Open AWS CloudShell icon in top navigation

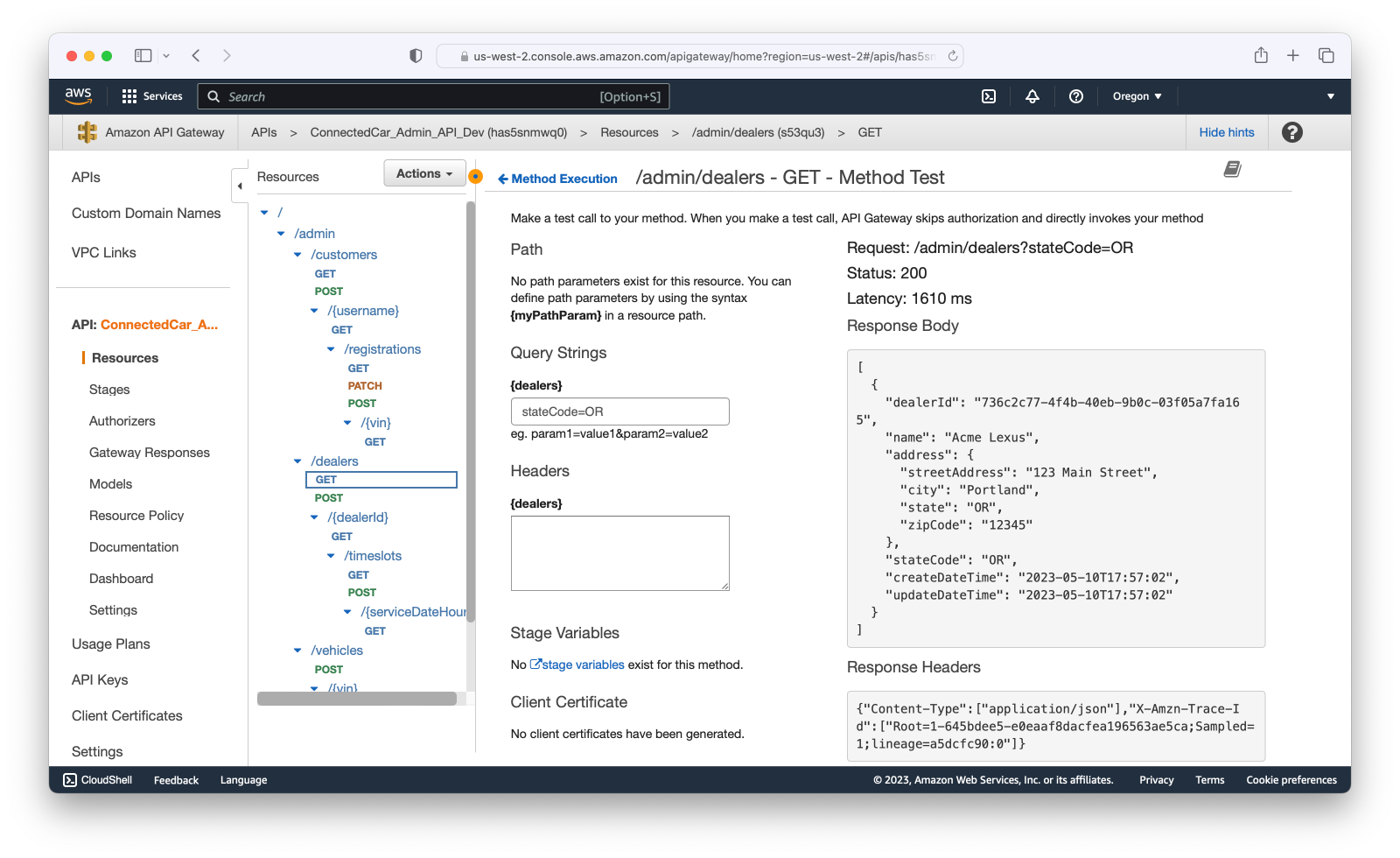989,96
